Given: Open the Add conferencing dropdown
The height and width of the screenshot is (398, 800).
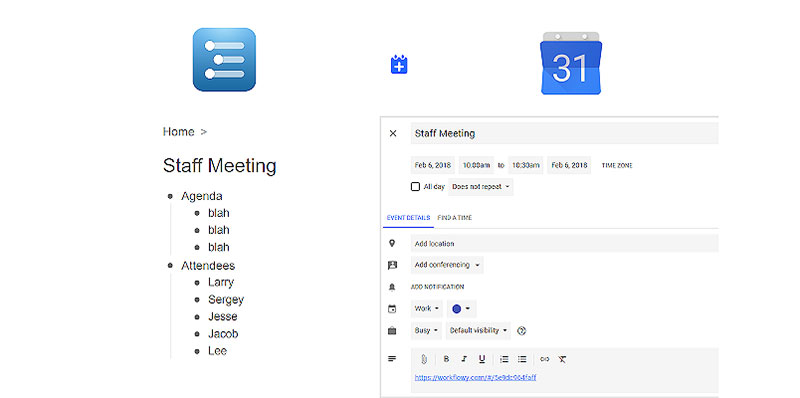Looking at the screenshot, I should (x=447, y=265).
